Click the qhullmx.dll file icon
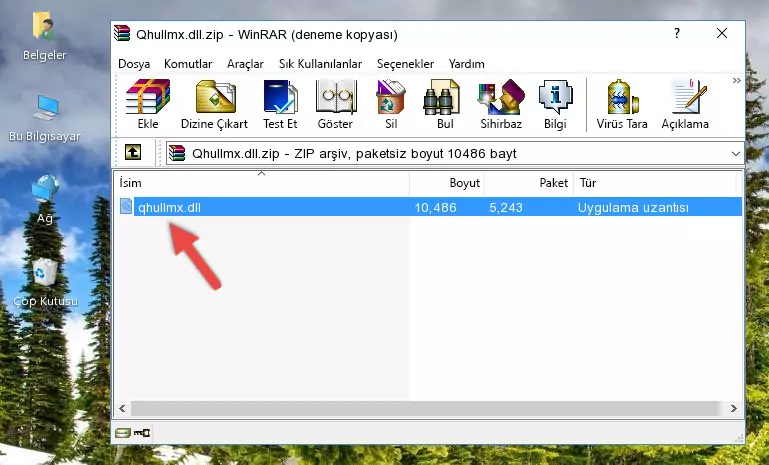This screenshot has width=769, height=465. click(126, 207)
